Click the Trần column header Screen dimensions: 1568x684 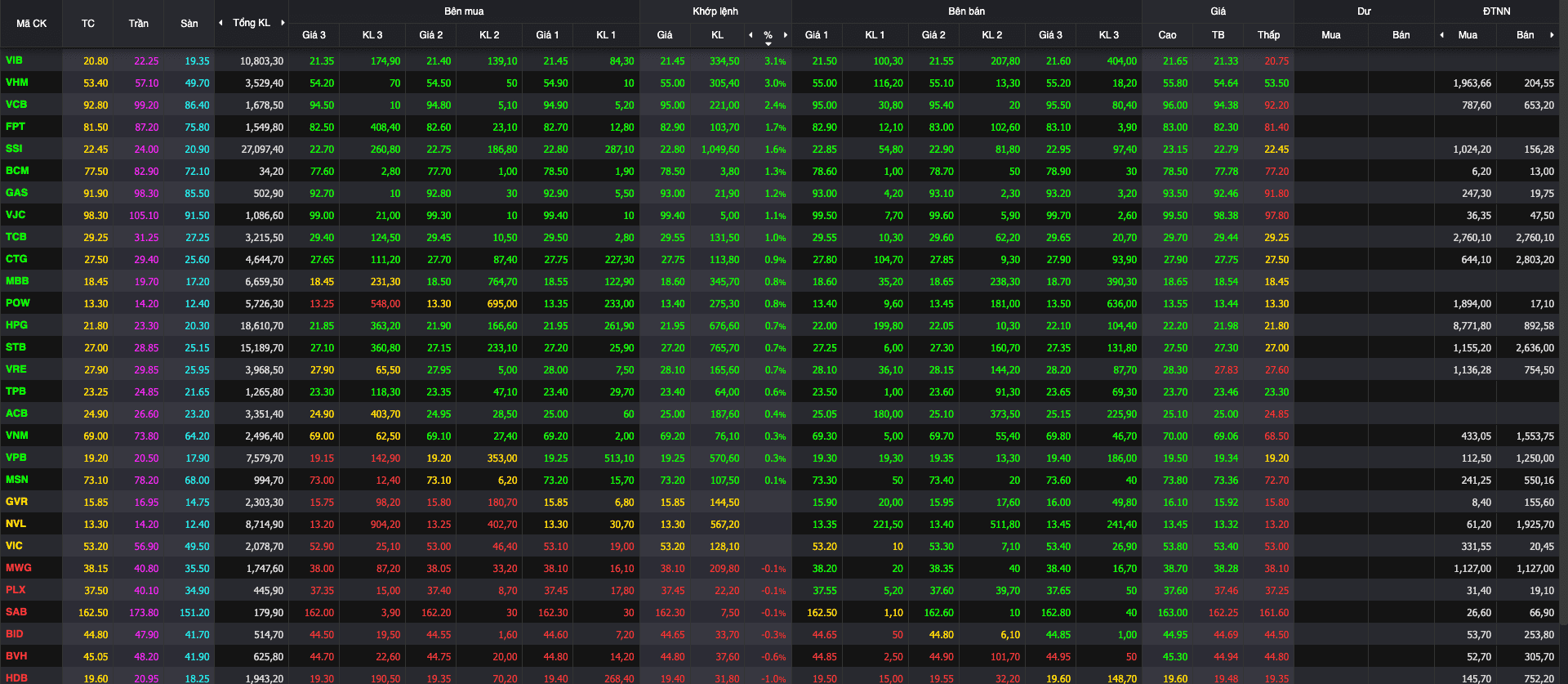139,24
